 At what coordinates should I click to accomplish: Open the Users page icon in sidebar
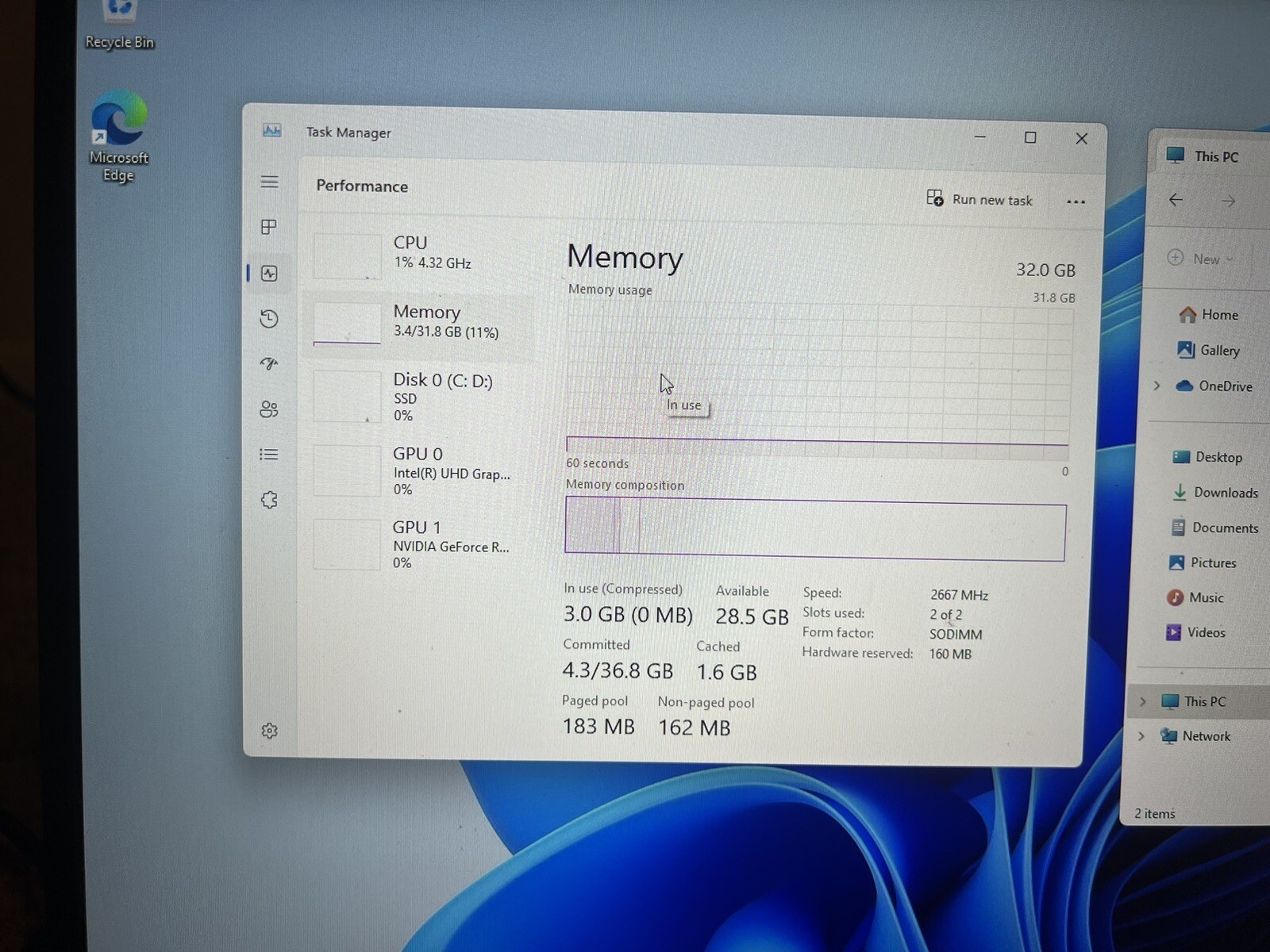pos(269,409)
